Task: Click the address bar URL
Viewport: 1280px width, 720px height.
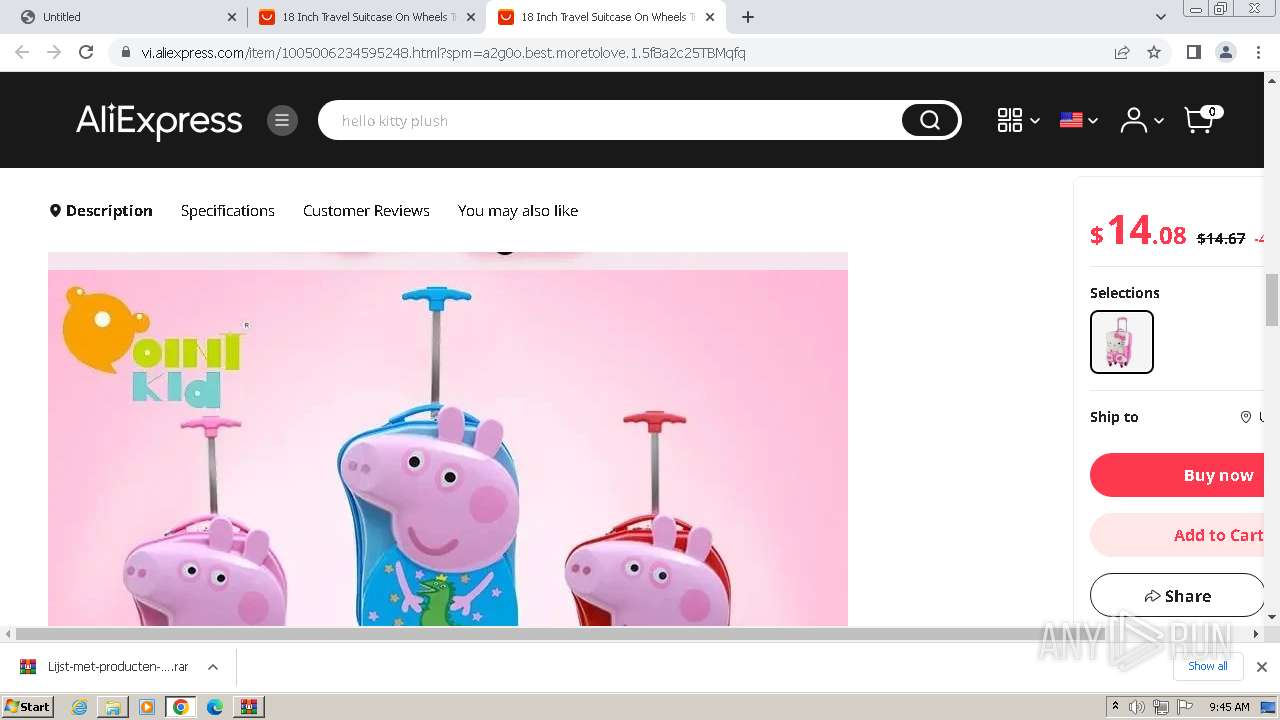Action: pos(443,53)
